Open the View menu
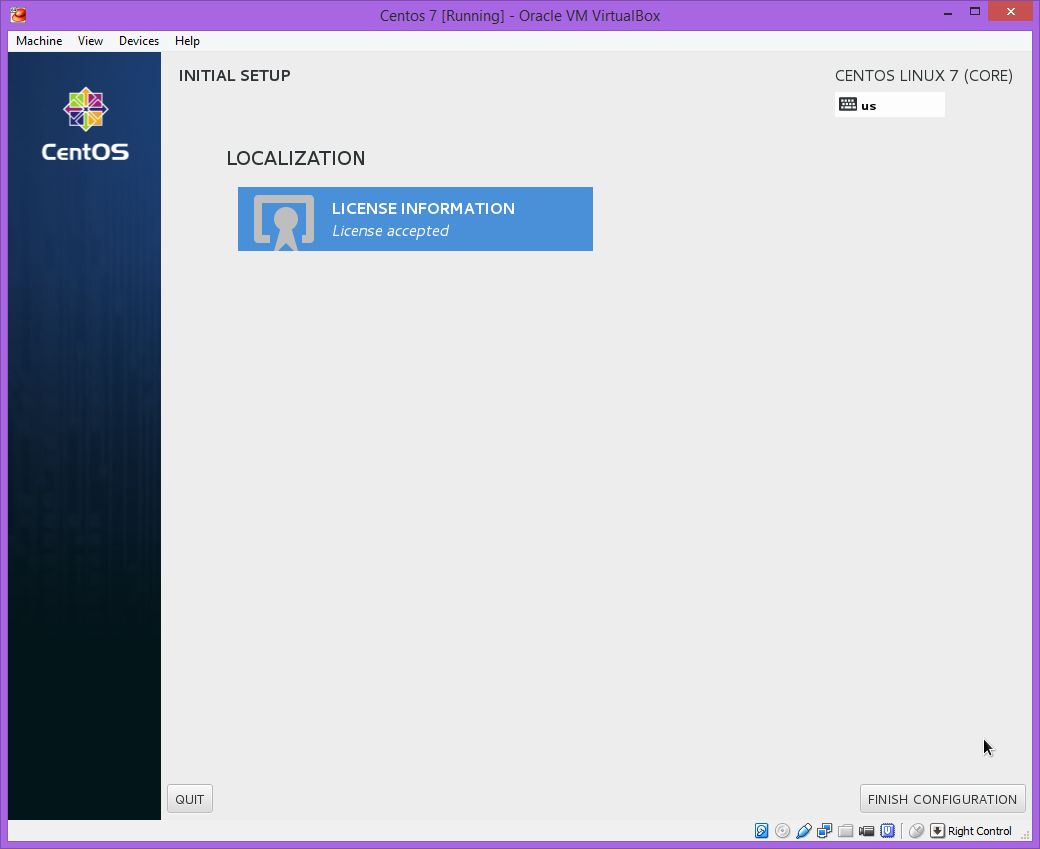Screen dimensions: 1040x849 pyautogui.click(x=90, y=40)
